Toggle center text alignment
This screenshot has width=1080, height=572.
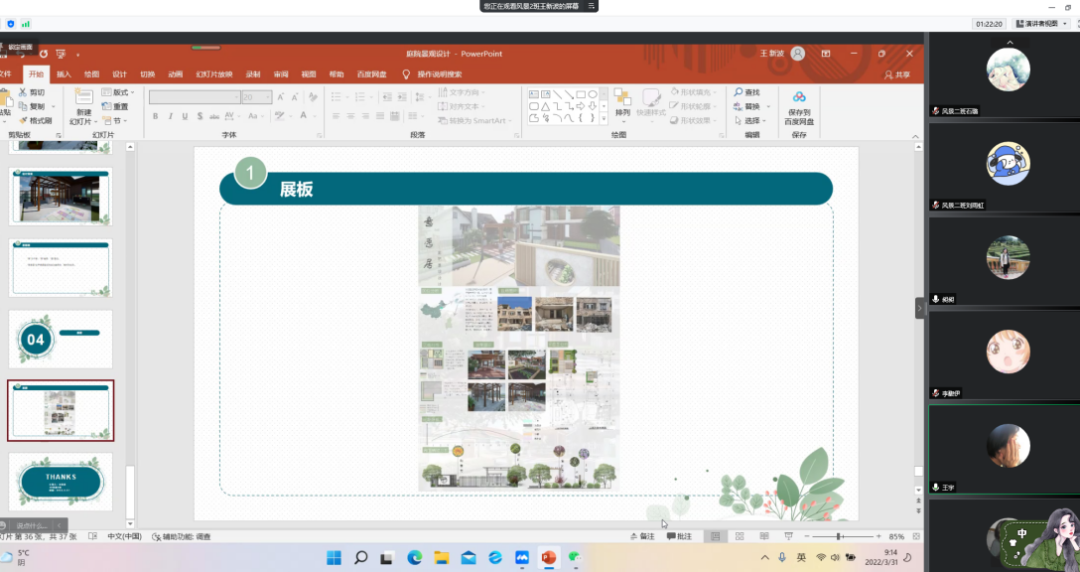pyautogui.click(x=351, y=116)
